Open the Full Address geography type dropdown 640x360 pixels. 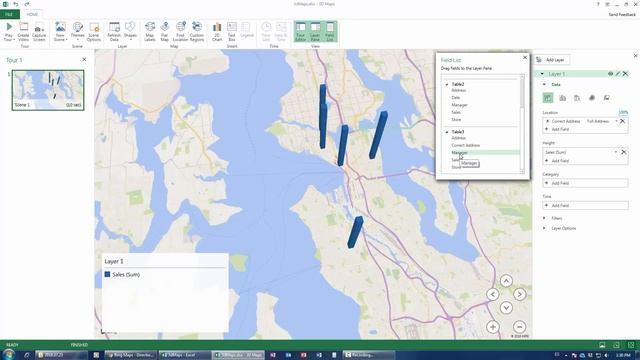(616, 121)
